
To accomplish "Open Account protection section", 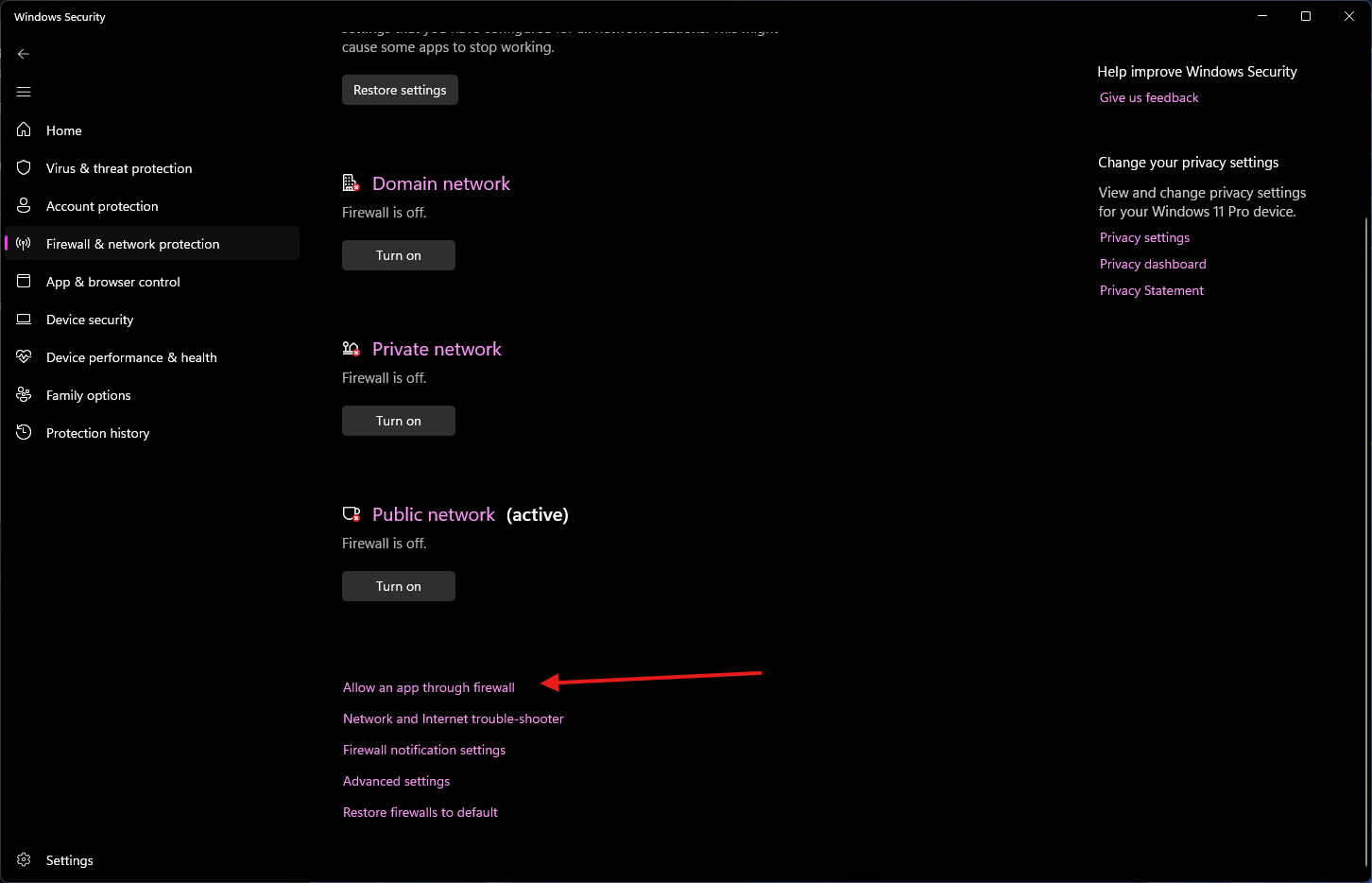I will pos(152,205).
